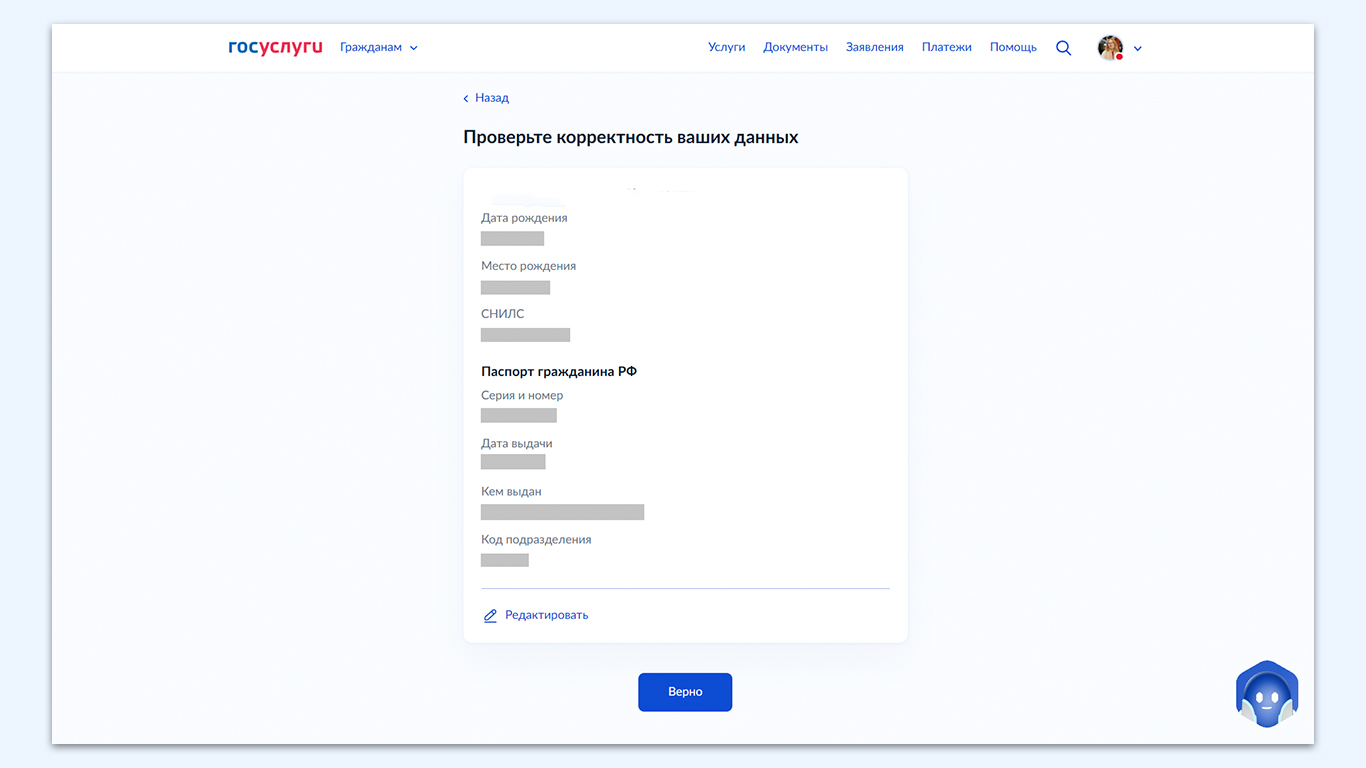Go to the Услуги menu
Image resolution: width=1366 pixels, height=768 pixels.
point(727,47)
